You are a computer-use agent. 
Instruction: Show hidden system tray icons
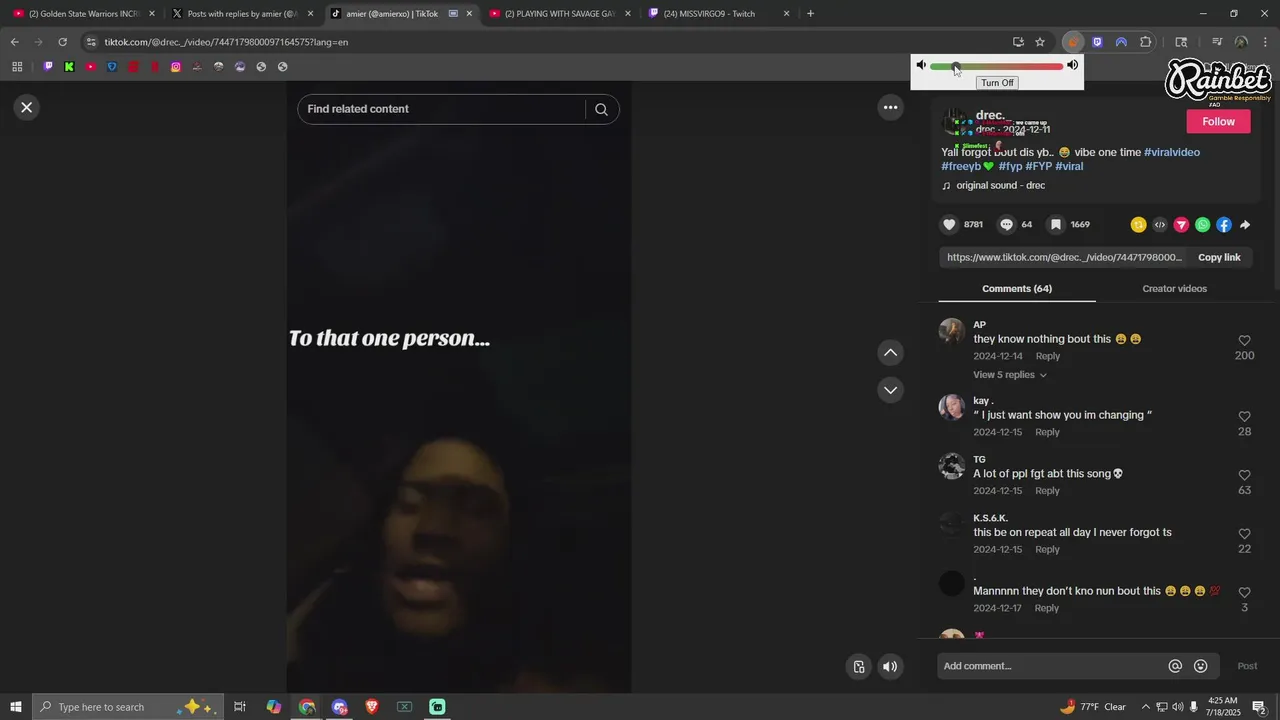pos(1146,707)
